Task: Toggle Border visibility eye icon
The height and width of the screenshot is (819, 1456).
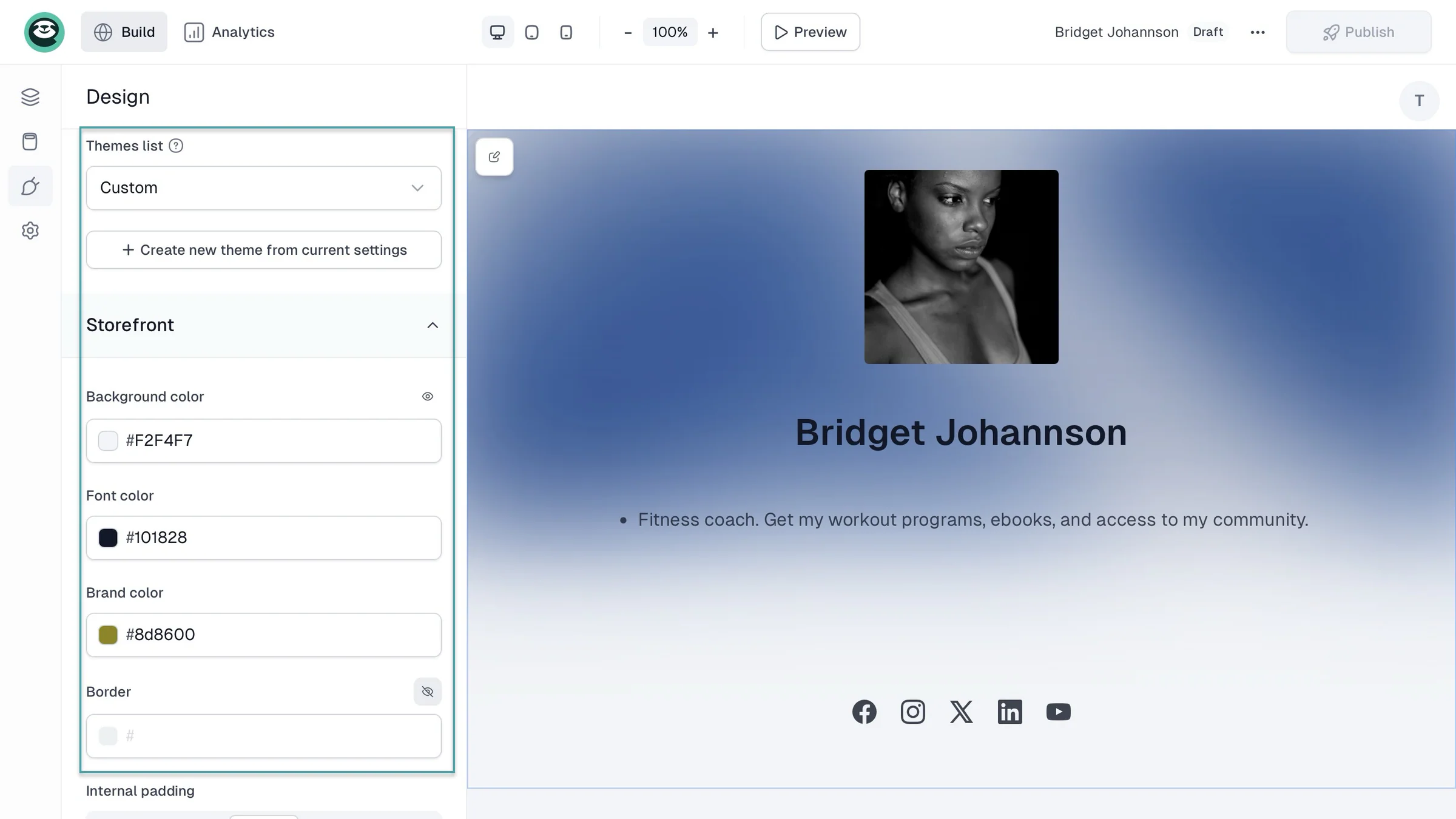Action: (x=428, y=692)
